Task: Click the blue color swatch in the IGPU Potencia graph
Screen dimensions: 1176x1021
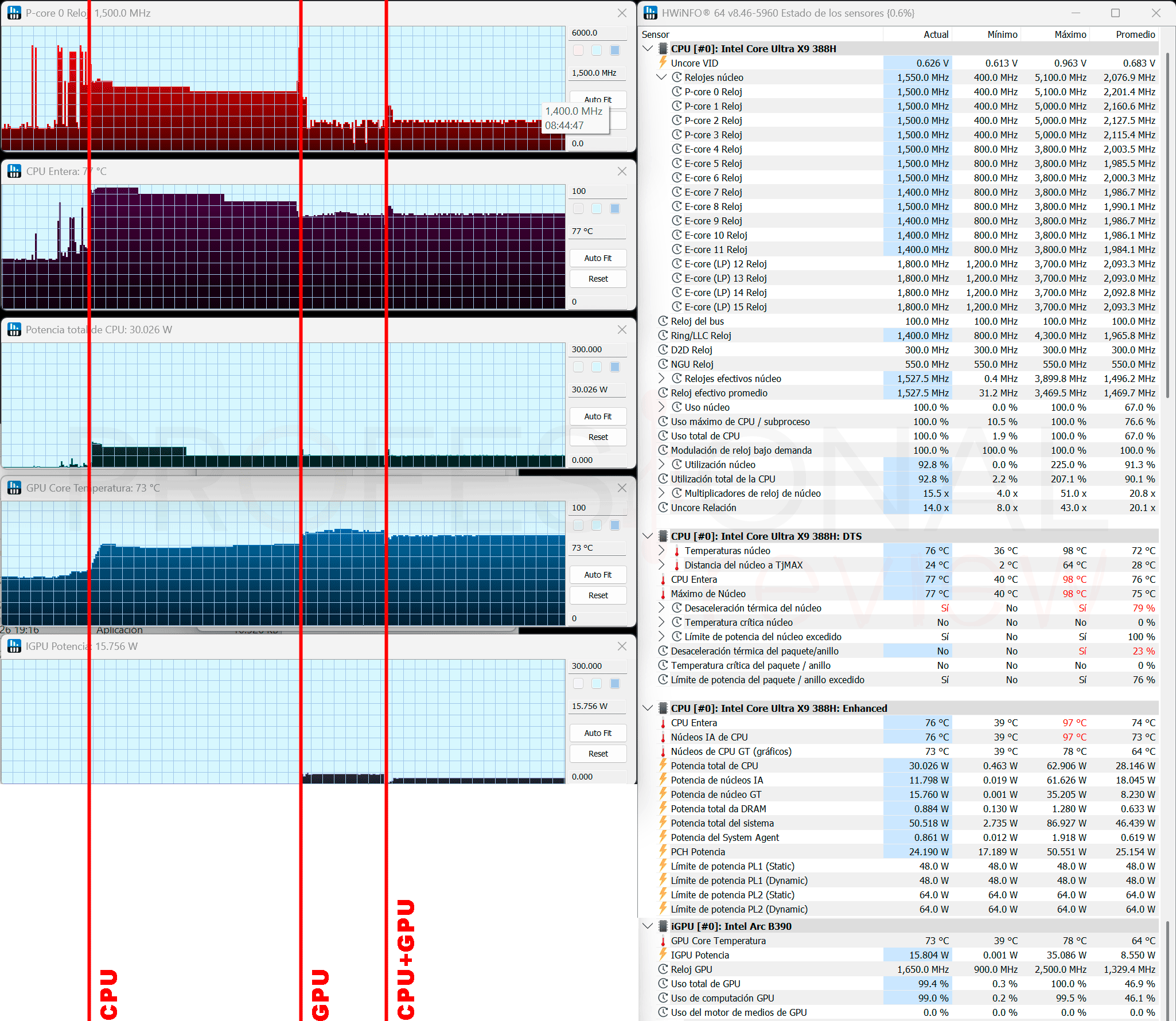Action: (615, 684)
